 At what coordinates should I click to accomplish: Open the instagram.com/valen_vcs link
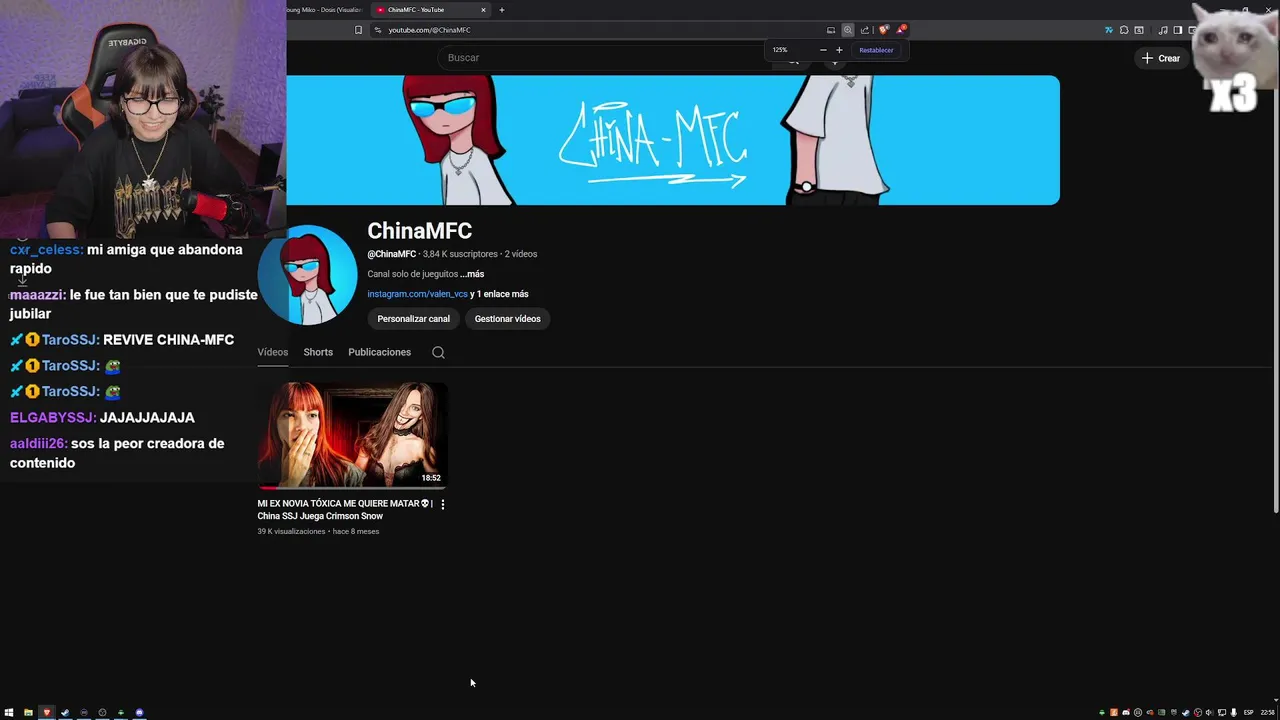click(x=417, y=294)
